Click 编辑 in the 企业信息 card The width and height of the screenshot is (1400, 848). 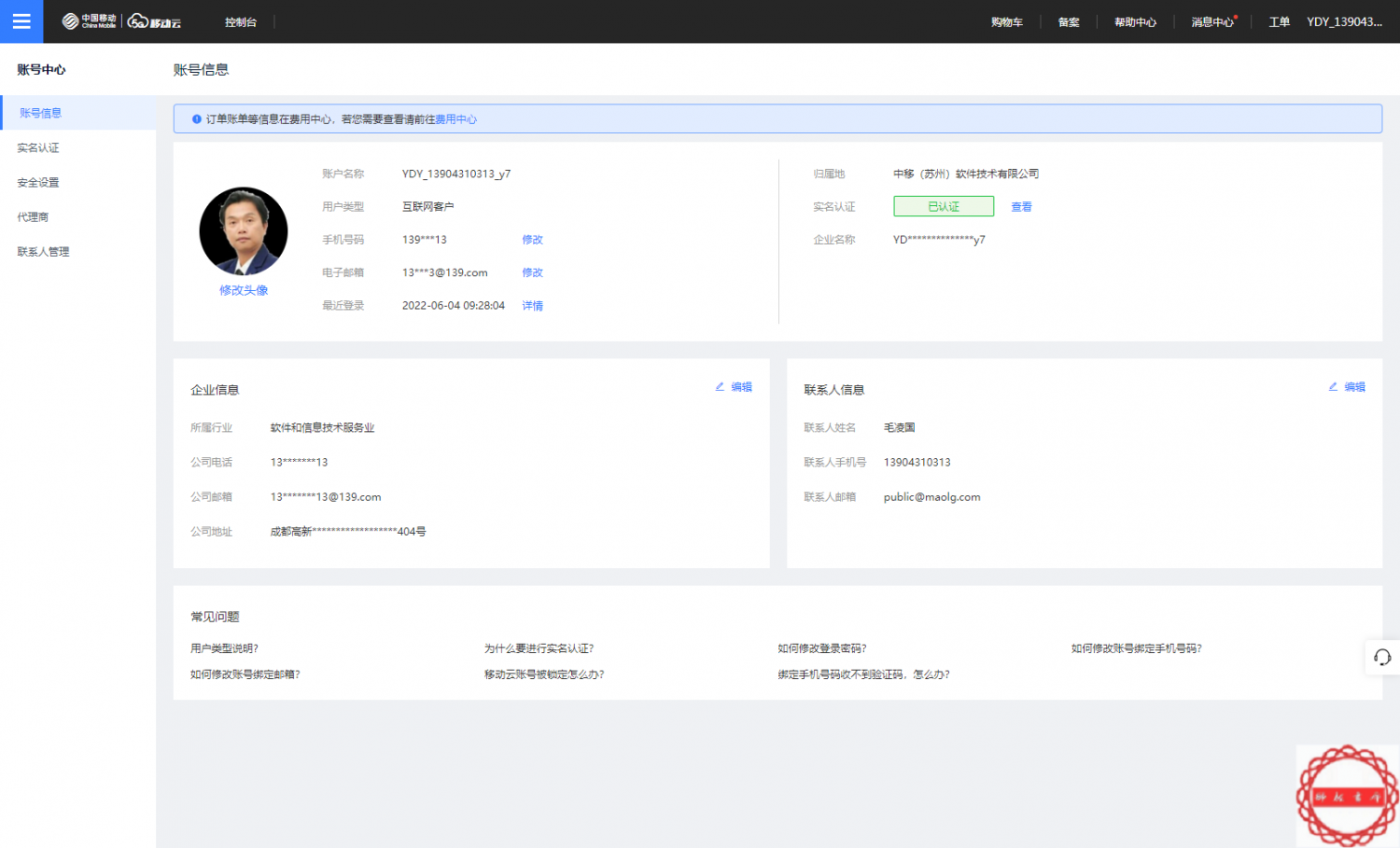point(734,386)
